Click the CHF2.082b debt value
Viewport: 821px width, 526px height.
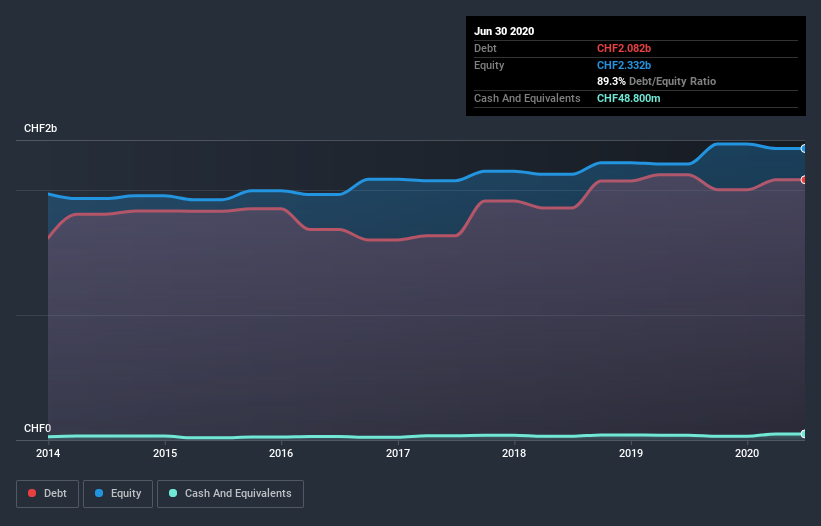point(624,48)
